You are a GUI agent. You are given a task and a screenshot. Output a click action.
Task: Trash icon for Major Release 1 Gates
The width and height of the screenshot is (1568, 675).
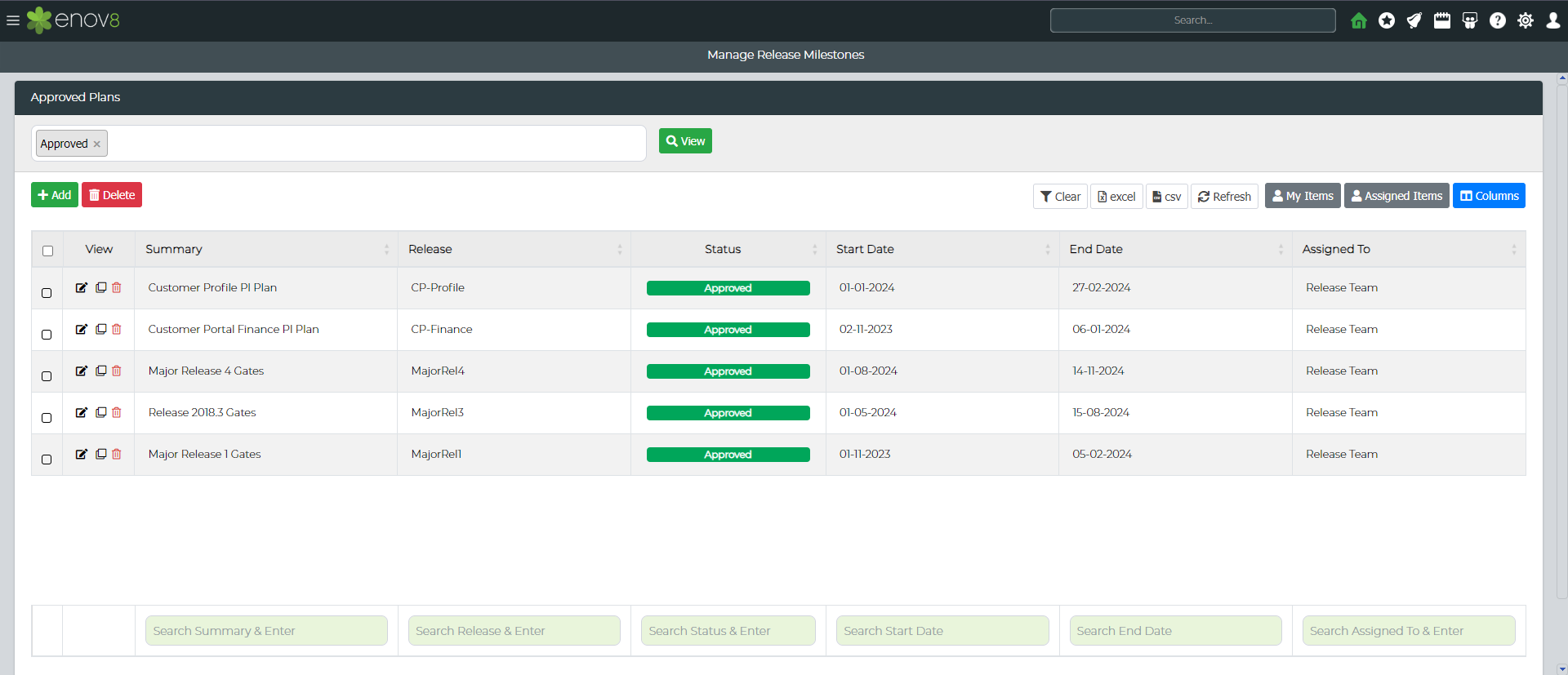[117, 454]
